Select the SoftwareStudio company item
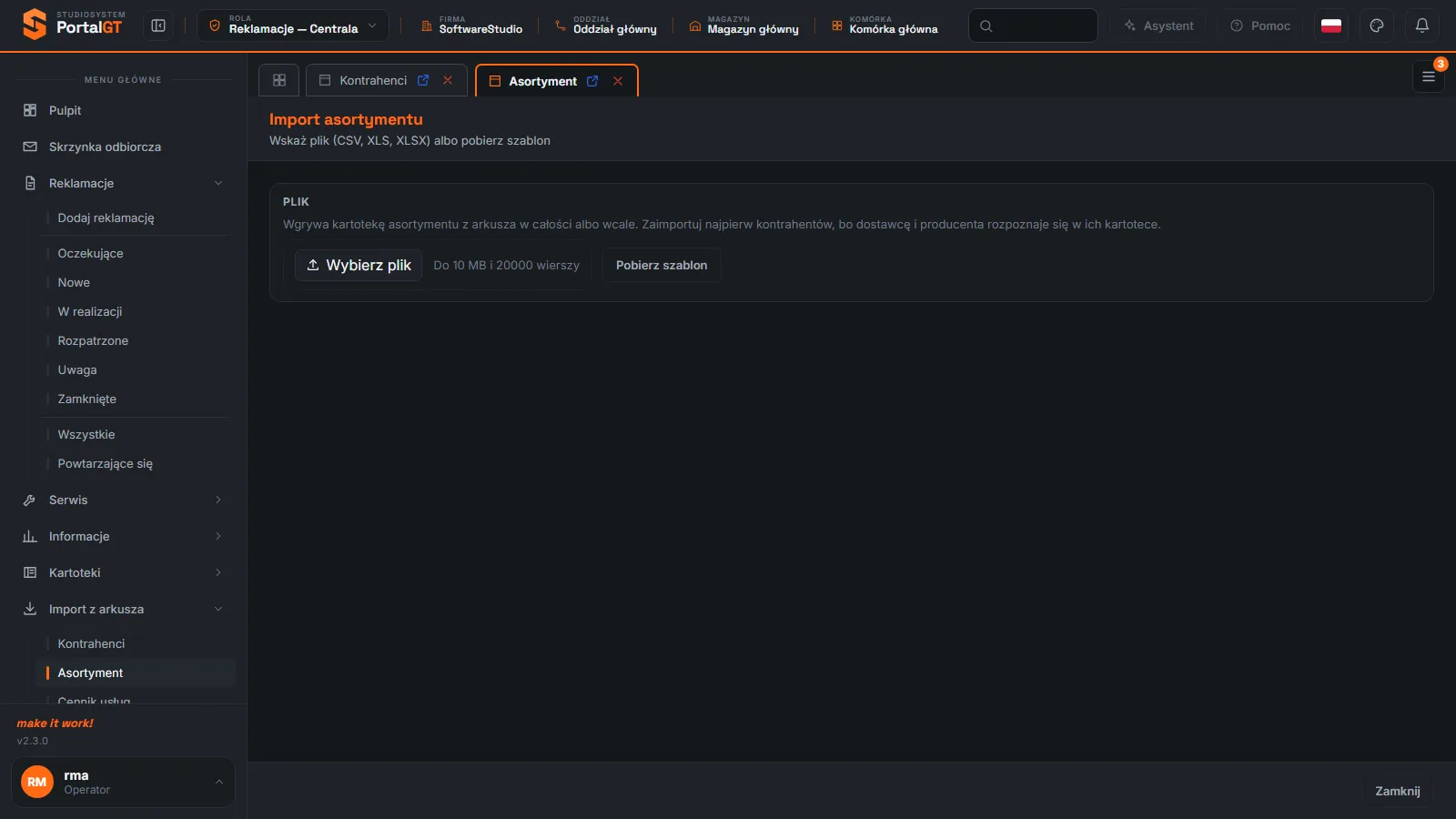 [x=471, y=25]
